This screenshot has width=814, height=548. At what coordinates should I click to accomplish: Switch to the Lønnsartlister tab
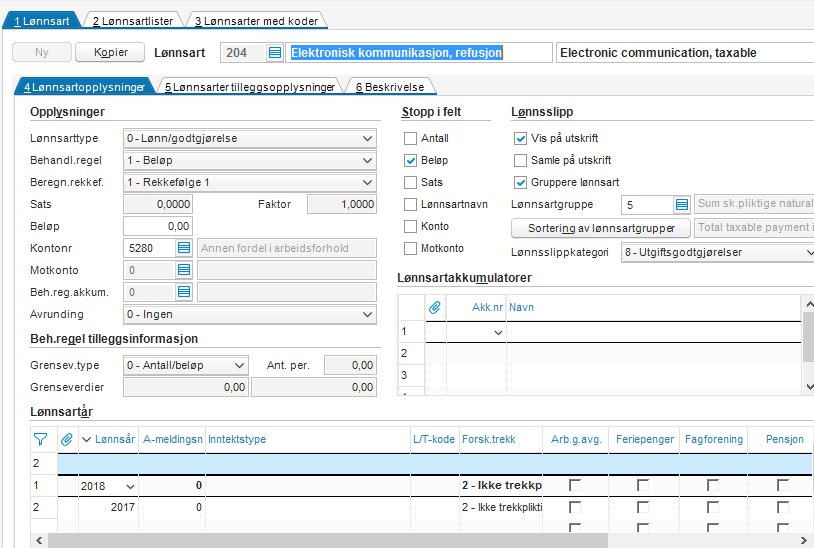(133, 21)
